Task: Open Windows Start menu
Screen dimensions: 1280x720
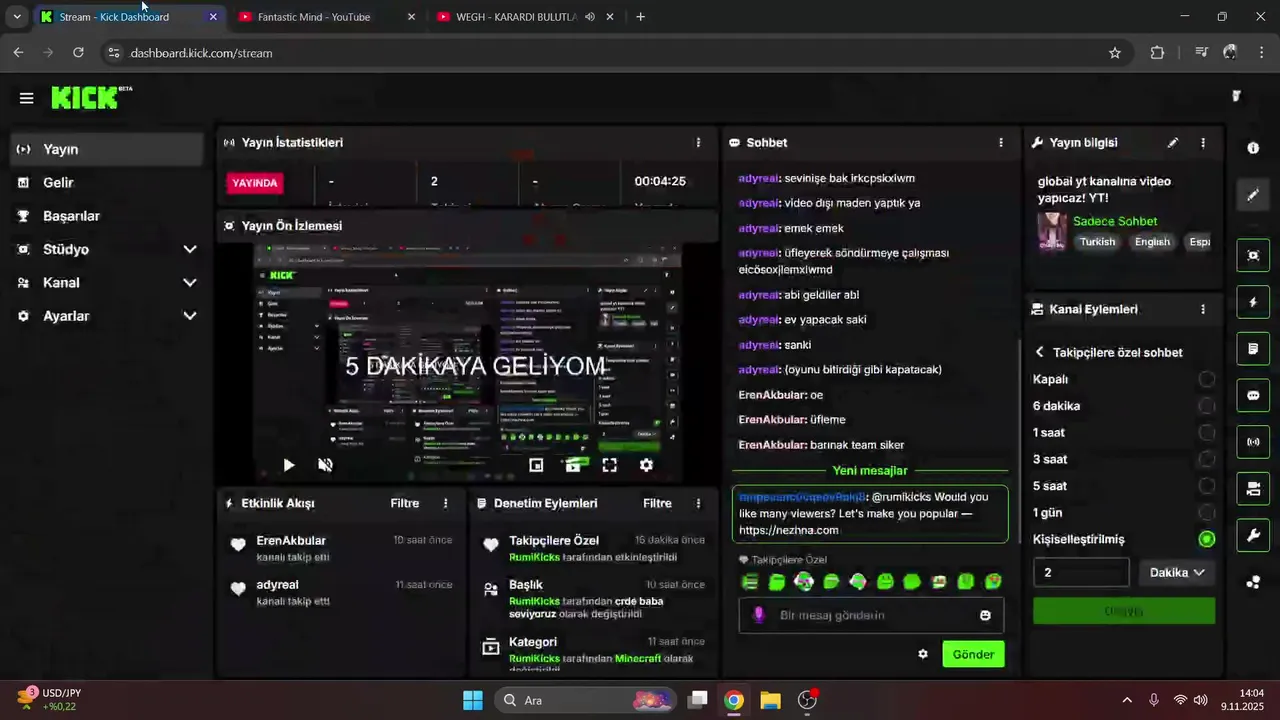Action: [x=473, y=700]
